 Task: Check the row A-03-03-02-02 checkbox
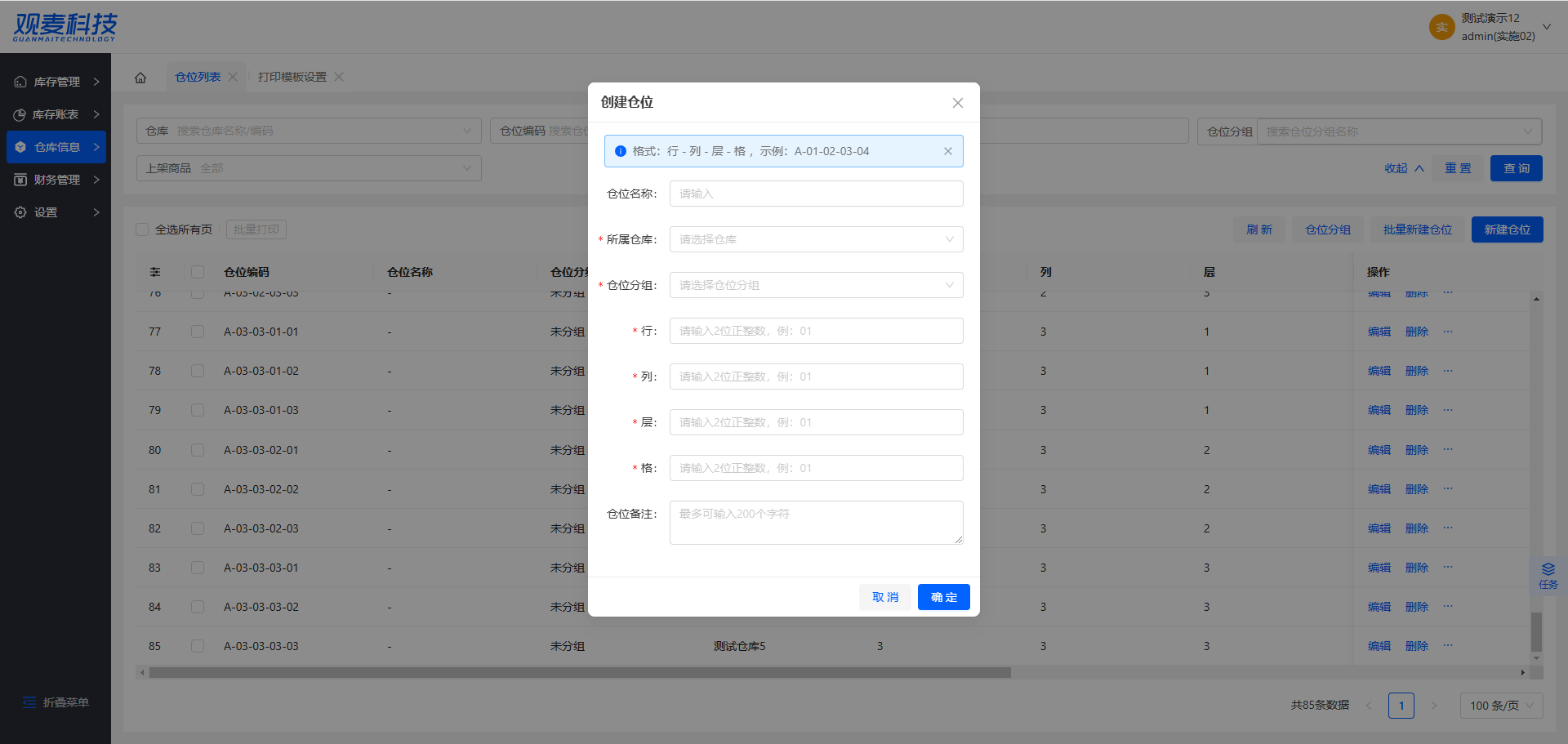tap(198, 489)
